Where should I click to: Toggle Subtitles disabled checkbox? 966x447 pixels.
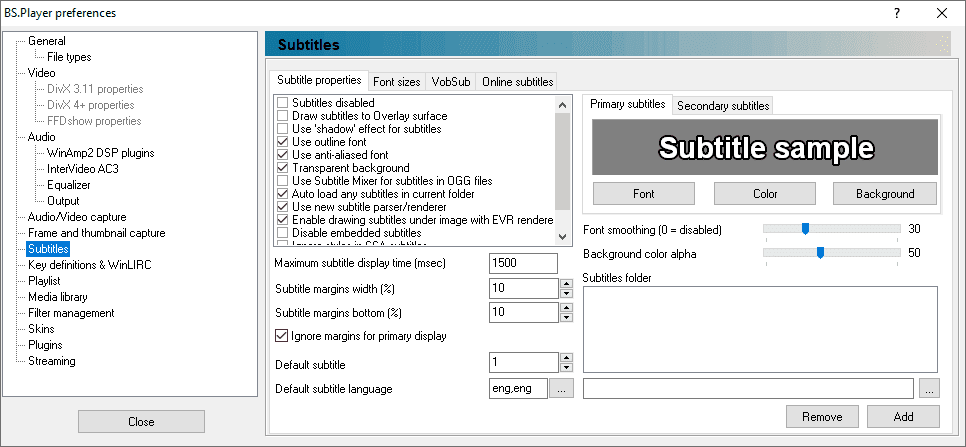(283, 103)
